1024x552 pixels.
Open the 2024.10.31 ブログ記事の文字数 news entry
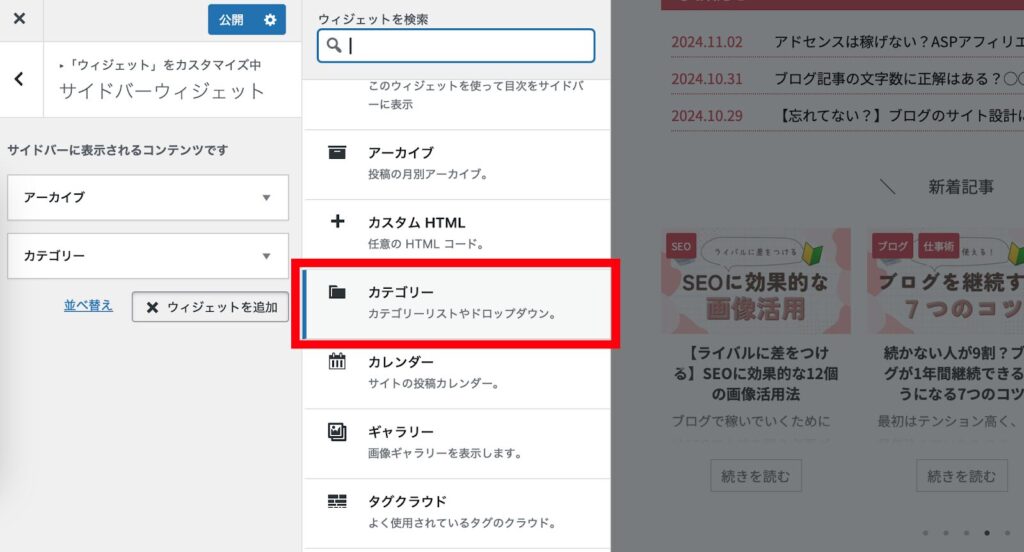pos(847,79)
